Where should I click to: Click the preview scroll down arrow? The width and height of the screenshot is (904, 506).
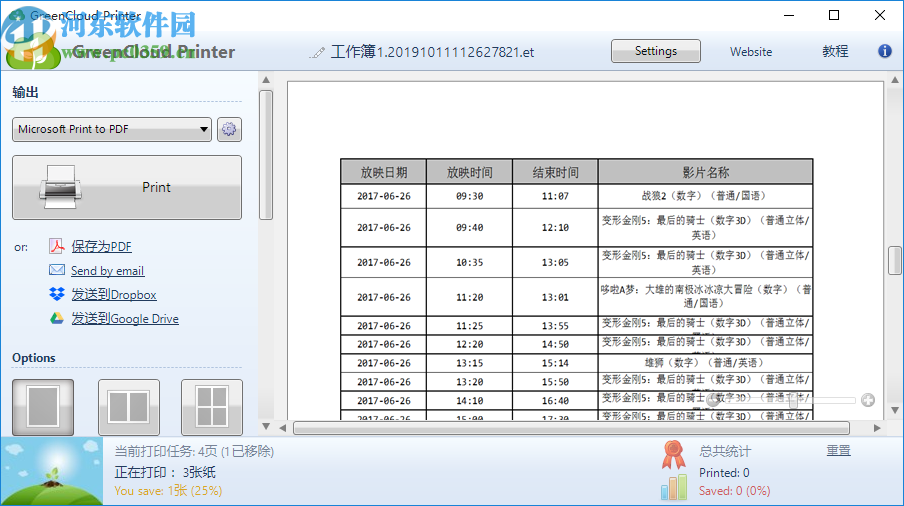(x=895, y=410)
